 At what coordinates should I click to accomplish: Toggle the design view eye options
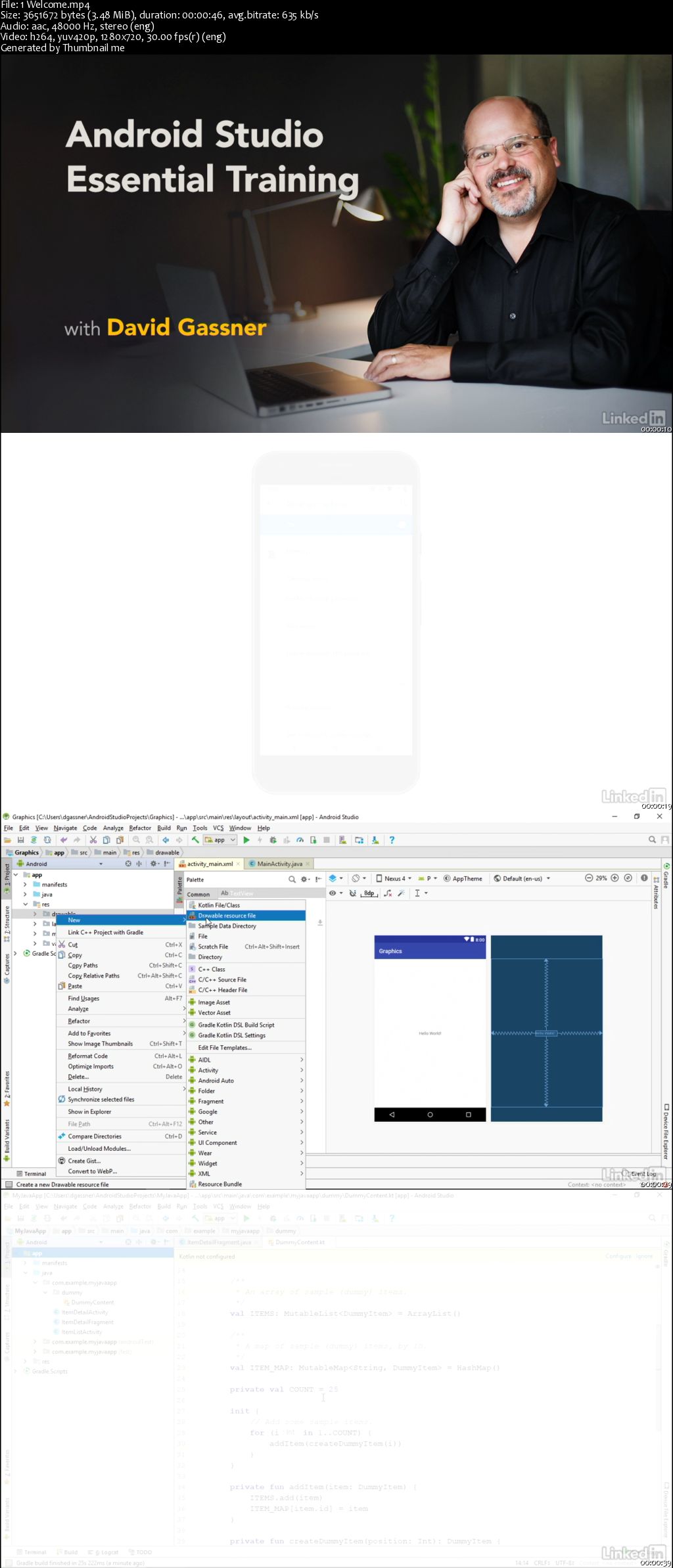335,893
